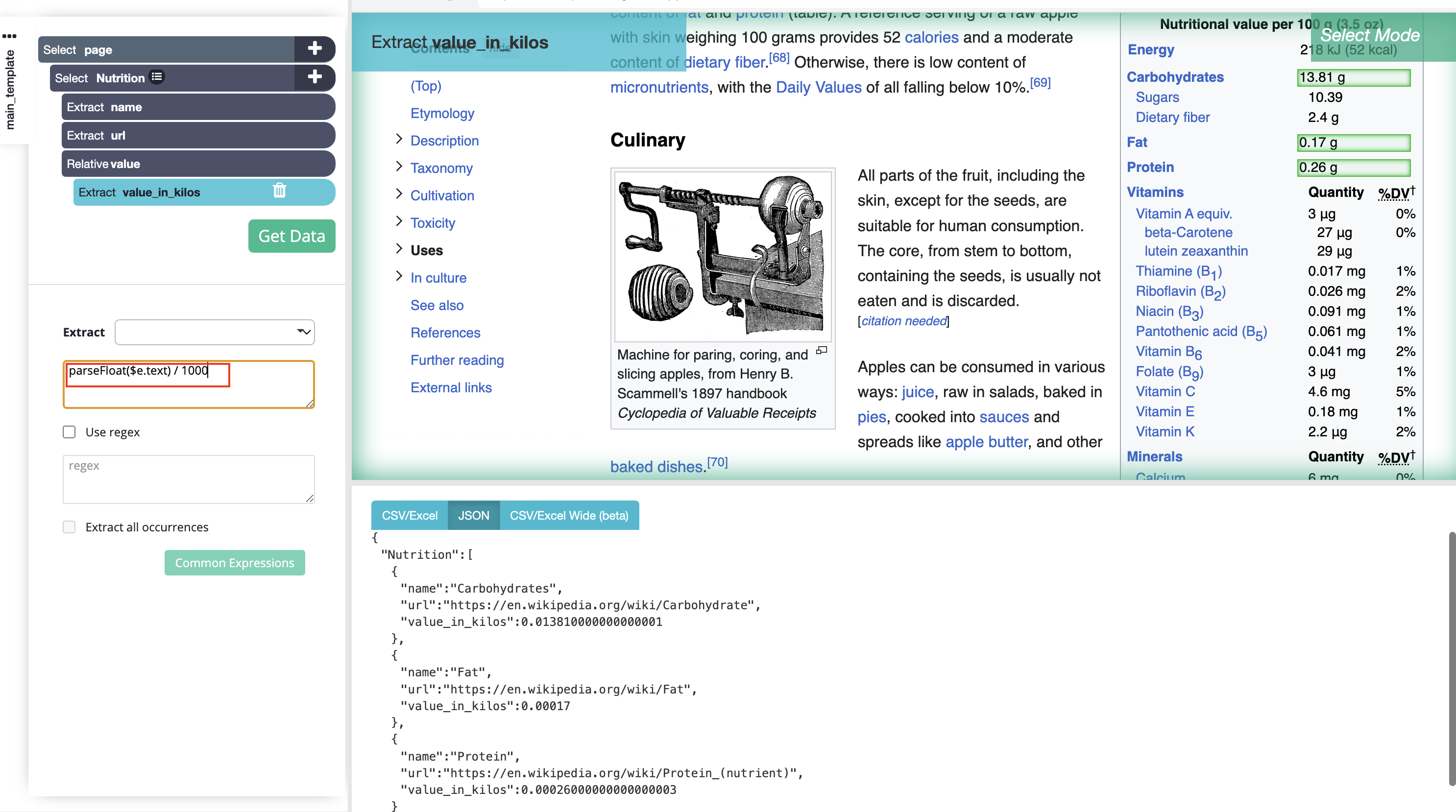Click the Get Data button
Image resolution: width=1456 pixels, height=812 pixels.
pyautogui.click(x=291, y=236)
